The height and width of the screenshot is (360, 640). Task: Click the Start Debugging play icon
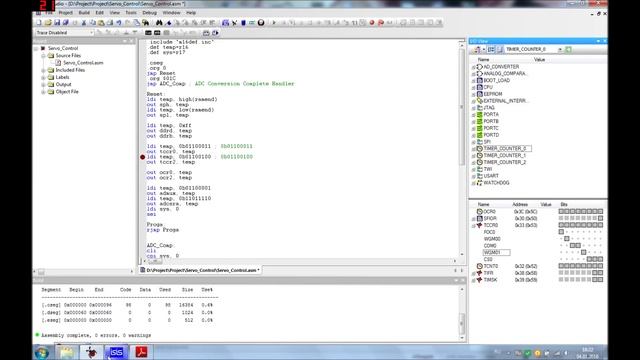tap(274, 22)
